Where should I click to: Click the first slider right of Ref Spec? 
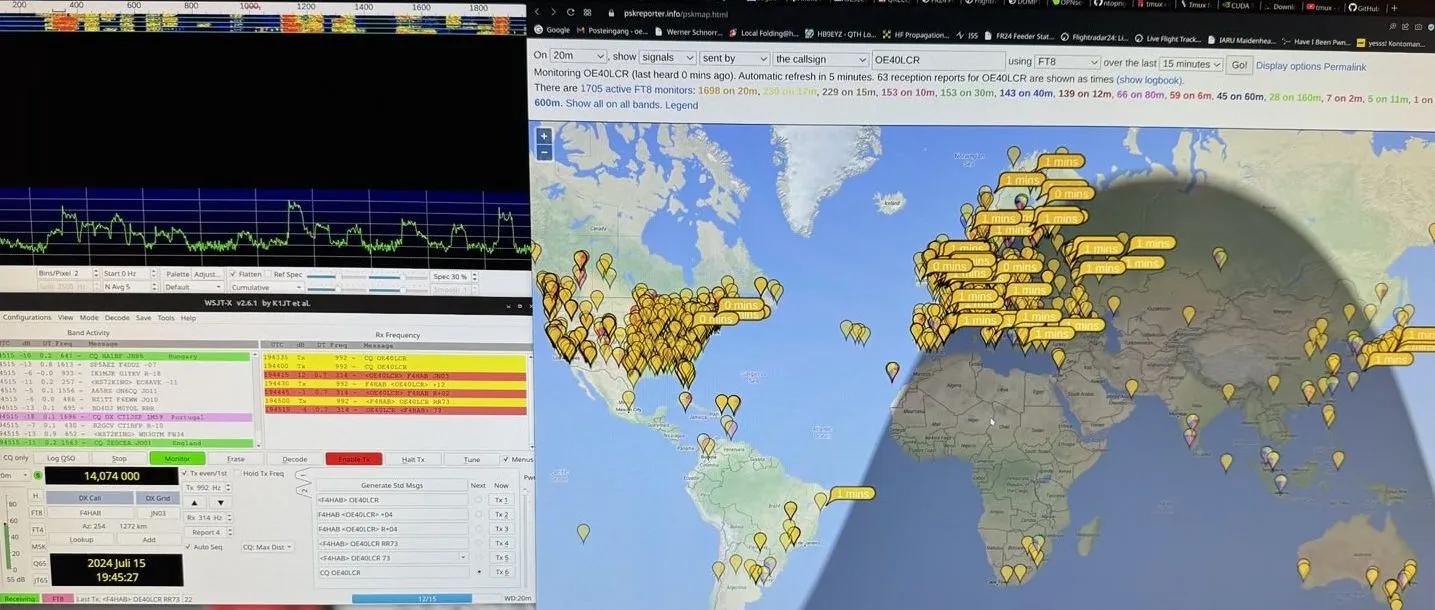pyautogui.click(x=335, y=276)
